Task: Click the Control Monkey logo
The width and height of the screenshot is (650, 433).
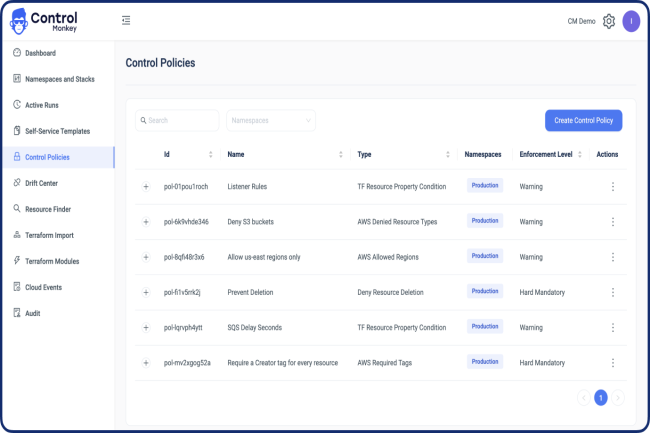Action: pos(44,21)
